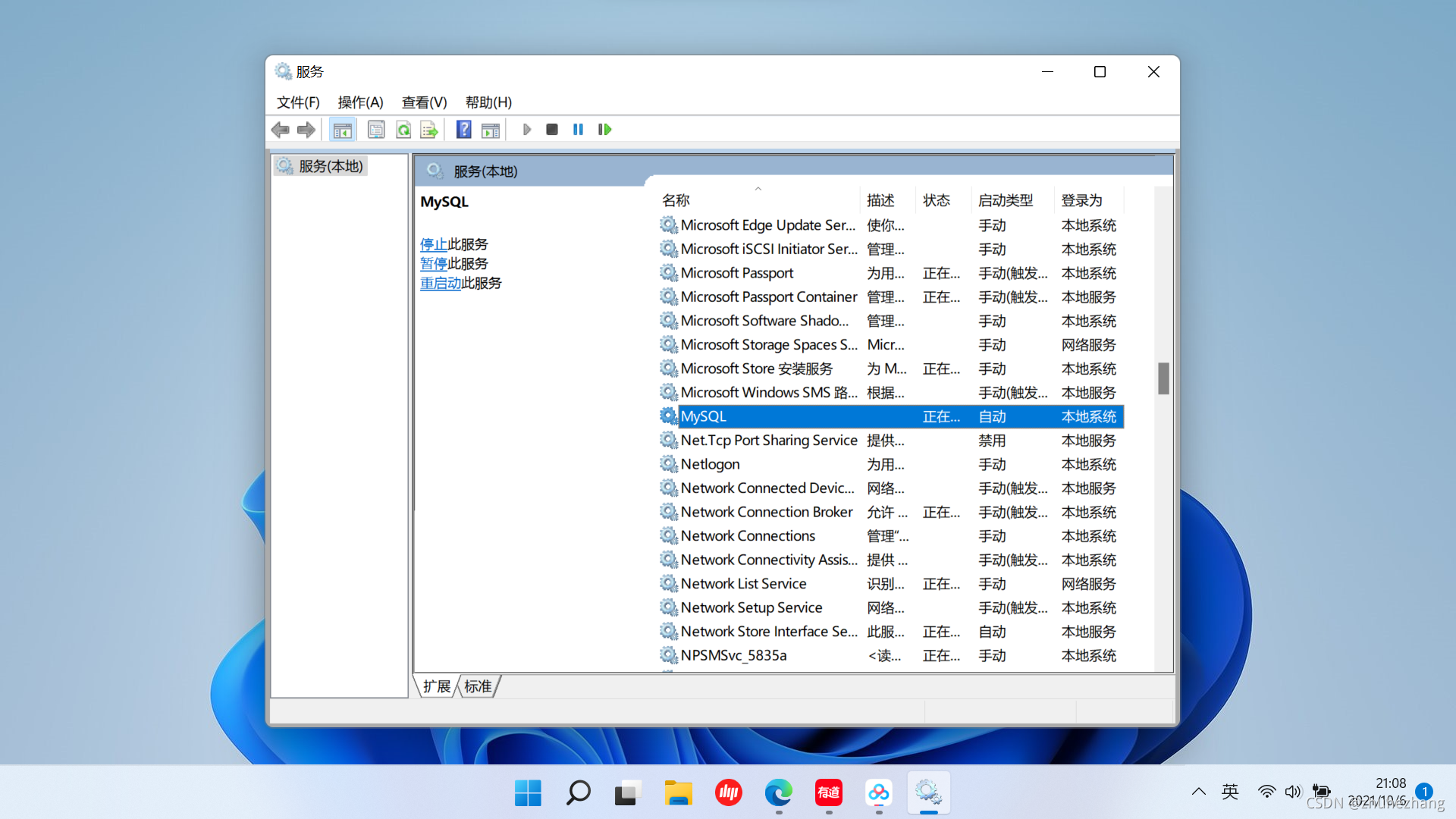Expand the hidden system tray chevron

pyautogui.click(x=1198, y=792)
